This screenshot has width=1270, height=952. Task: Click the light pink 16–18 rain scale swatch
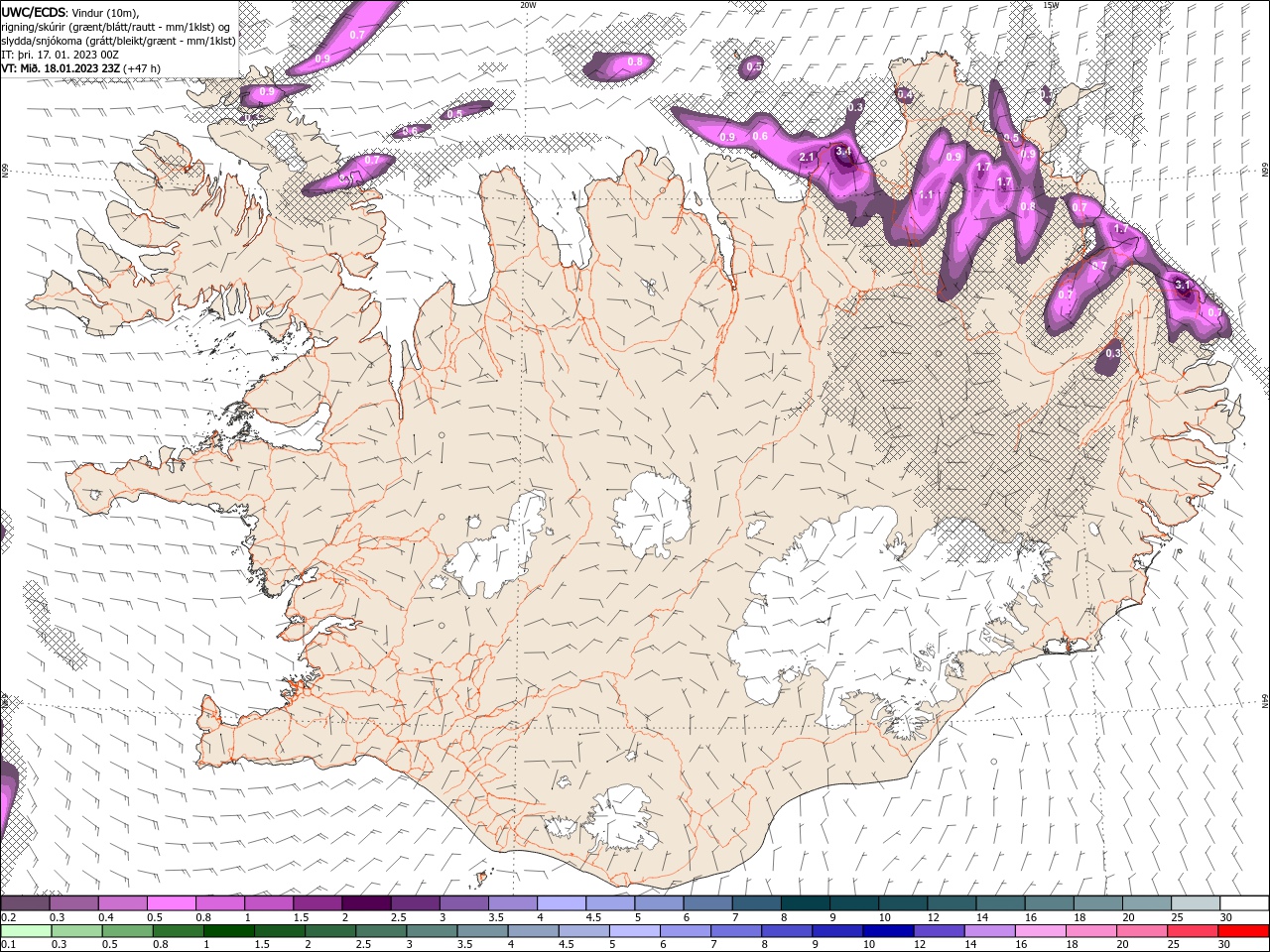[1041, 931]
